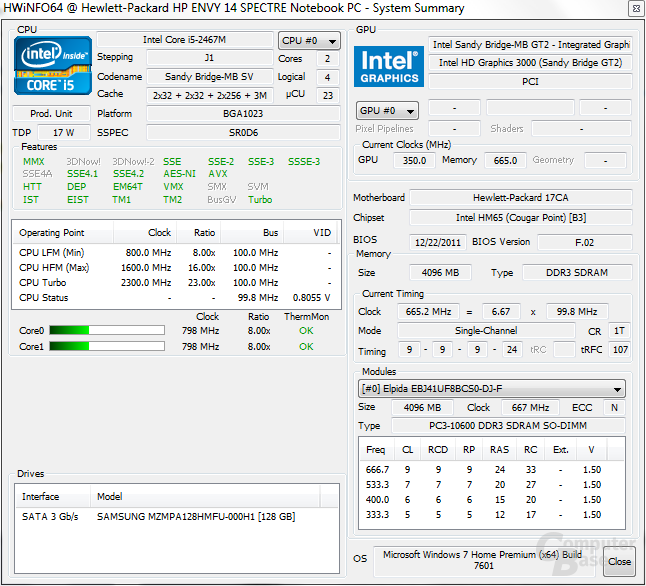Click the Cores count value 2
This screenshot has width=646, height=586.
coord(328,59)
